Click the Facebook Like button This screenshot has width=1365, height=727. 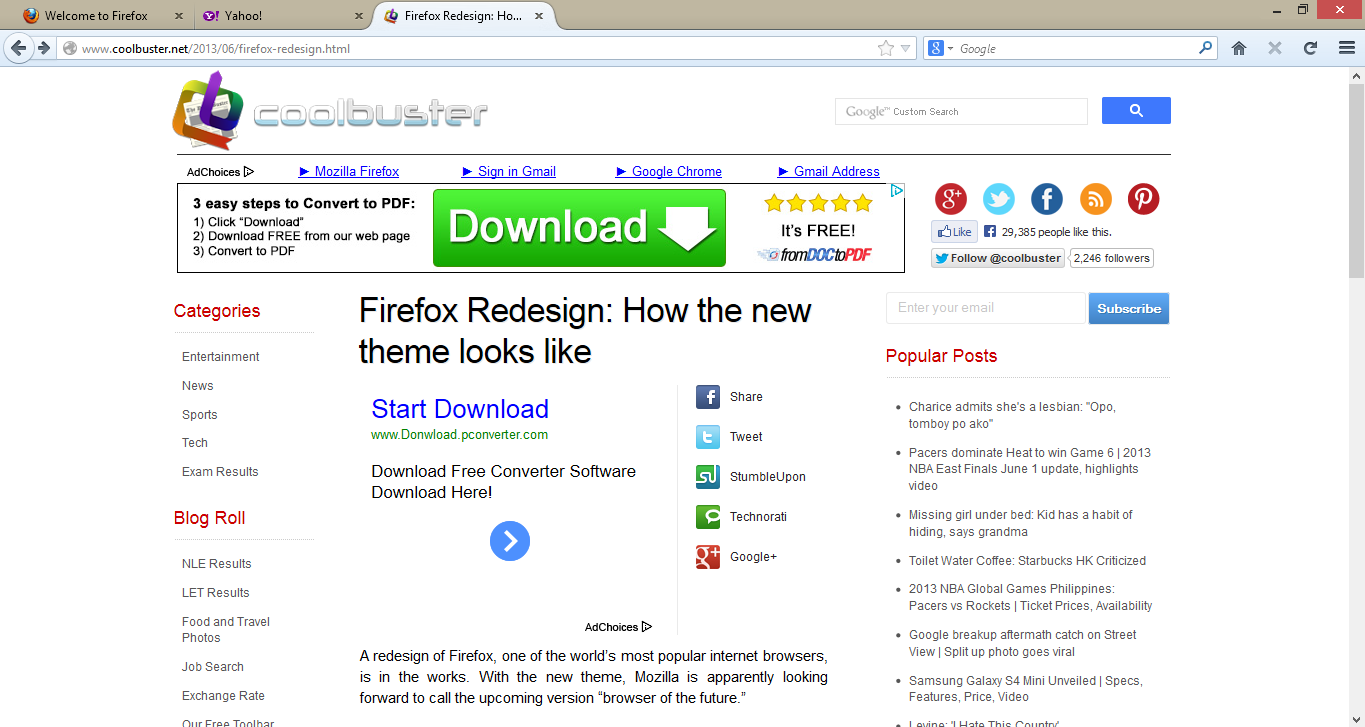pyautogui.click(x=954, y=232)
